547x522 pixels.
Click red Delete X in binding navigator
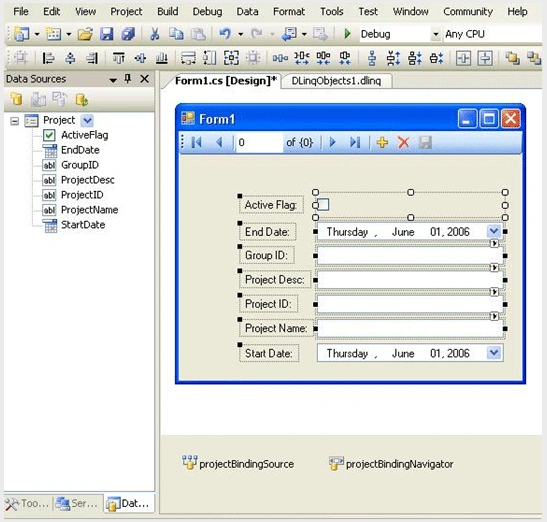pos(404,142)
